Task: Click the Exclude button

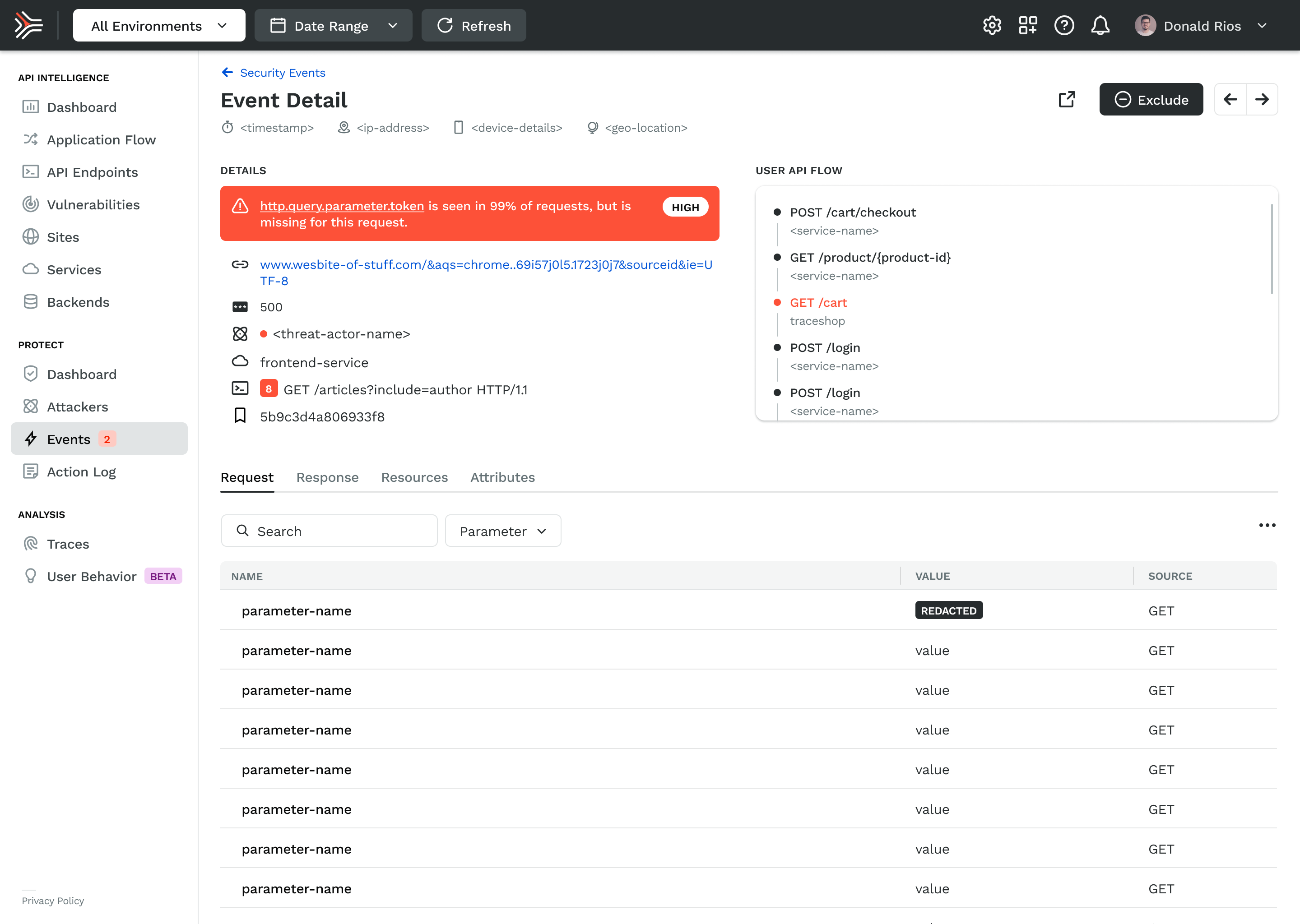Action: [x=1151, y=100]
